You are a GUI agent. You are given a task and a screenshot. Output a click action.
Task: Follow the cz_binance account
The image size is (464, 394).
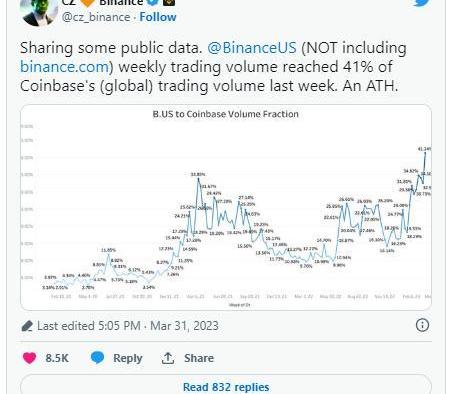coord(158,17)
